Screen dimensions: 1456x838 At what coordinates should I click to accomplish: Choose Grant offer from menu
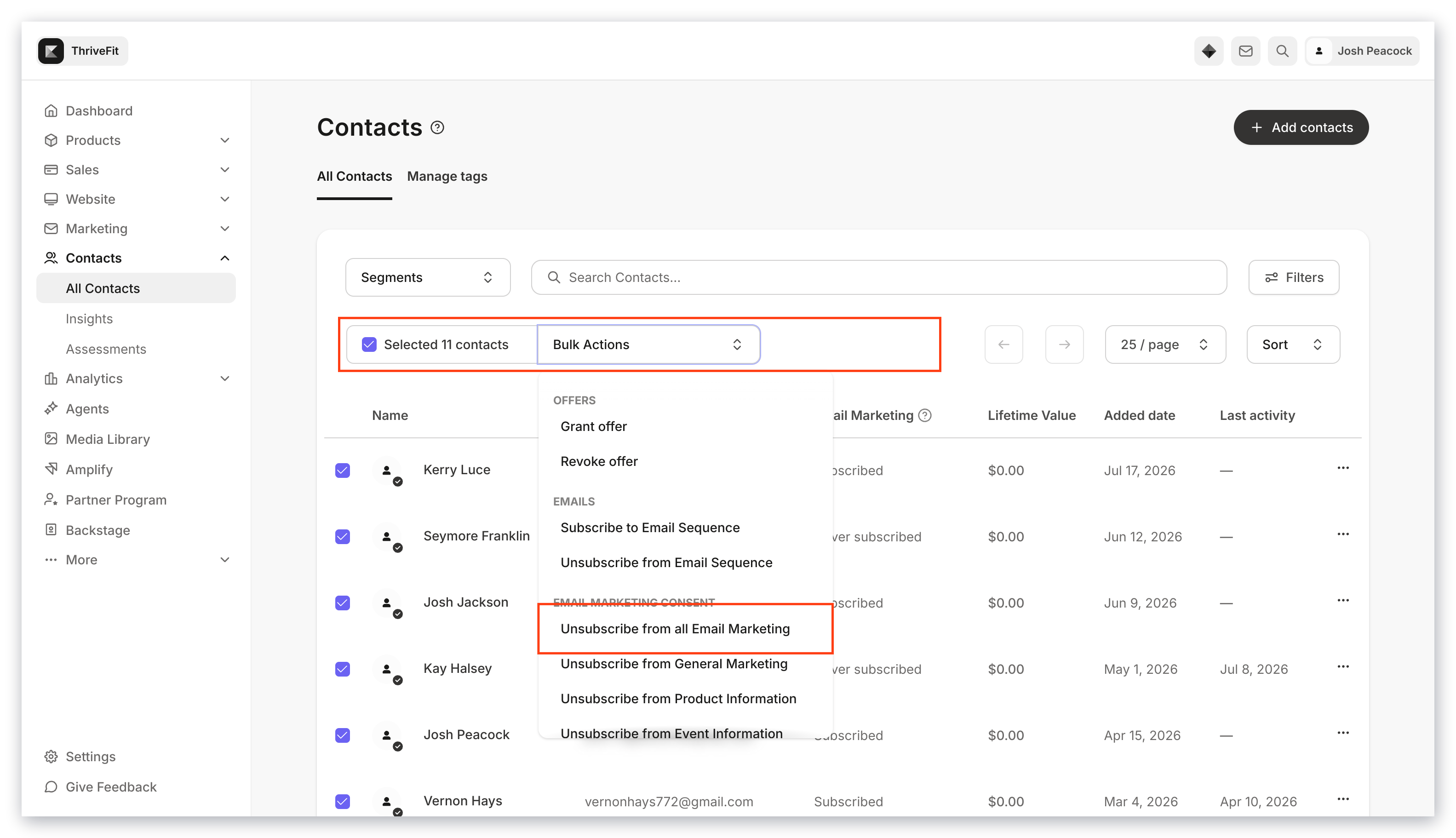click(593, 426)
